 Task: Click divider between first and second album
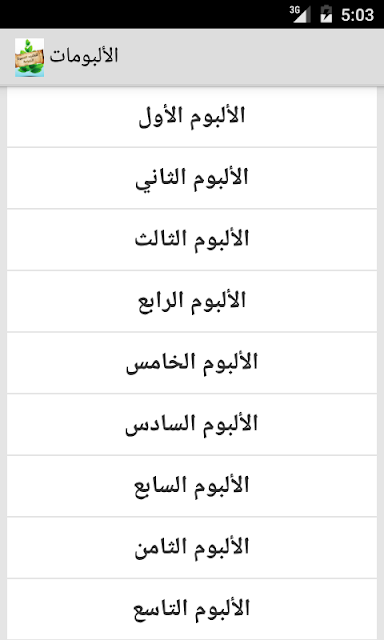click(192, 148)
